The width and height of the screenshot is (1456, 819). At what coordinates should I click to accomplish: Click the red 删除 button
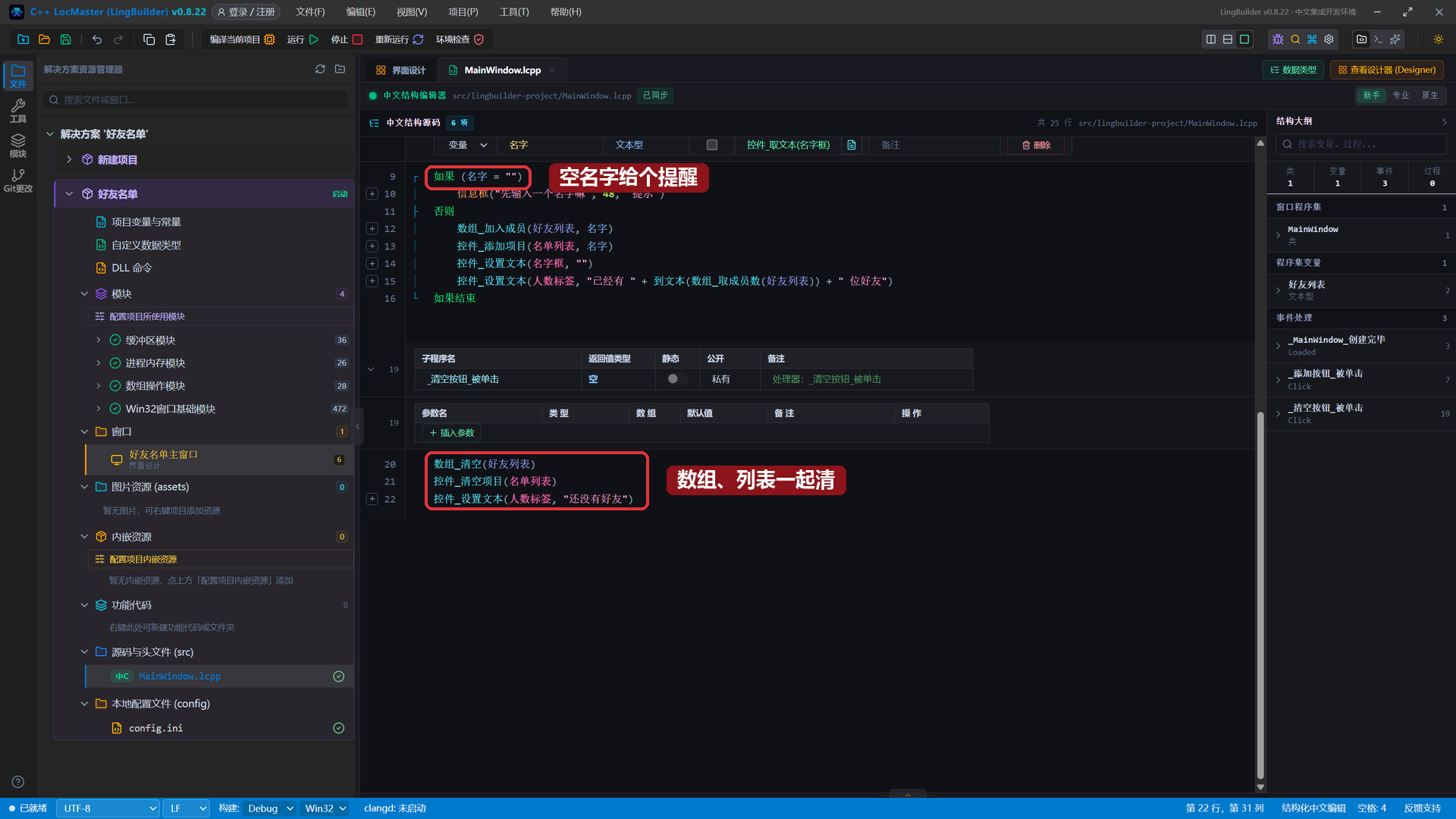[x=1036, y=145]
